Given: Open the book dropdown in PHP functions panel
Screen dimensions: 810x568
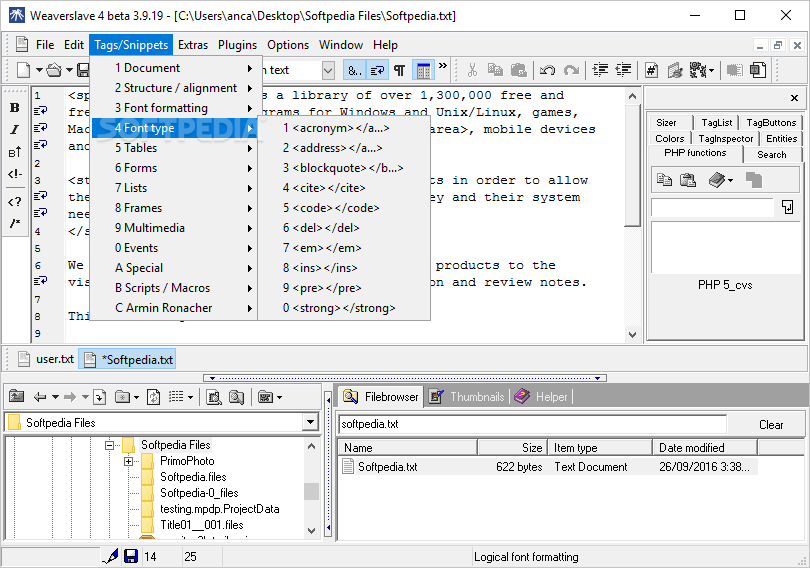Looking at the screenshot, I should pos(730,180).
